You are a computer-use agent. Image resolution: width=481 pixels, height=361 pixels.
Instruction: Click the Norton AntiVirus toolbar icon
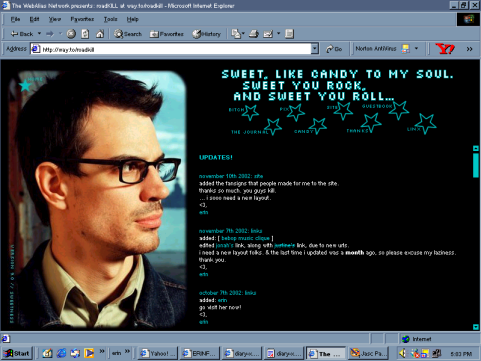tap(406, 49)
